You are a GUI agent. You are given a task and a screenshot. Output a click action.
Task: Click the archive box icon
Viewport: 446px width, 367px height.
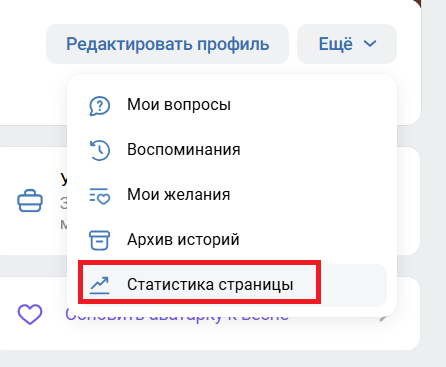(x=99, y=240)
